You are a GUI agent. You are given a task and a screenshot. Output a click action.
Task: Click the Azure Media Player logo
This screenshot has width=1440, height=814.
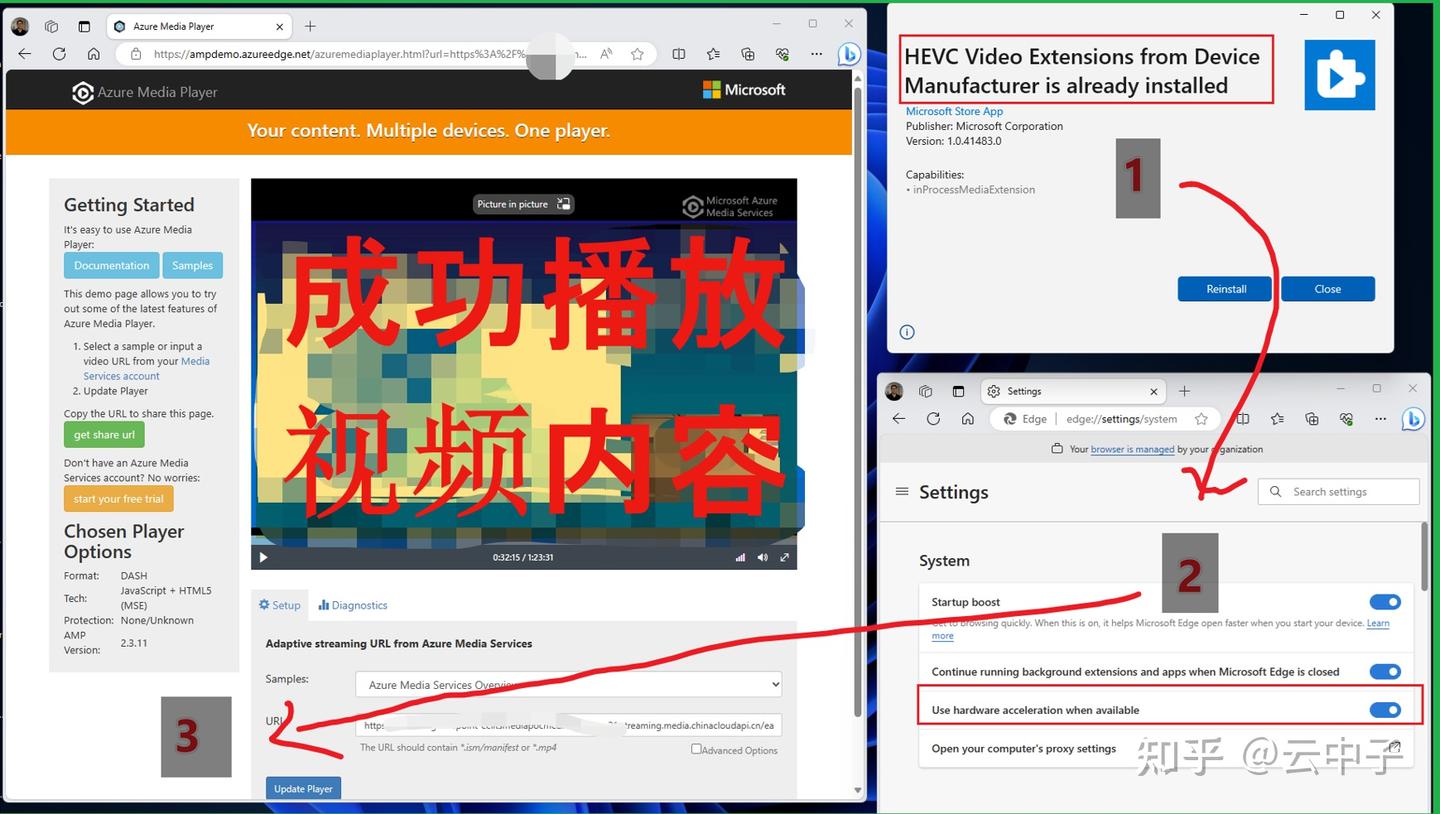tap(82, 92)
